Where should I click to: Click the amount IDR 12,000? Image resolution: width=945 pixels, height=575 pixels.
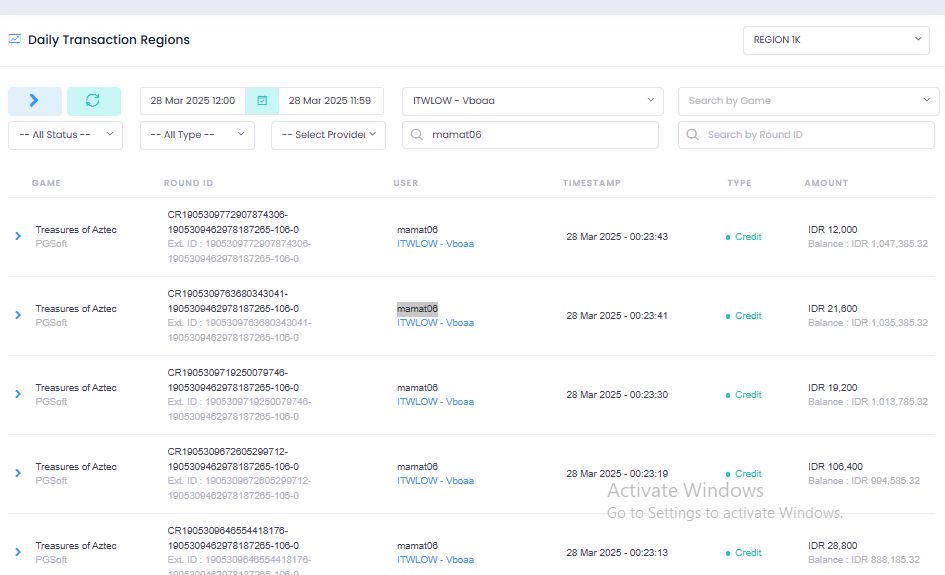832,230
